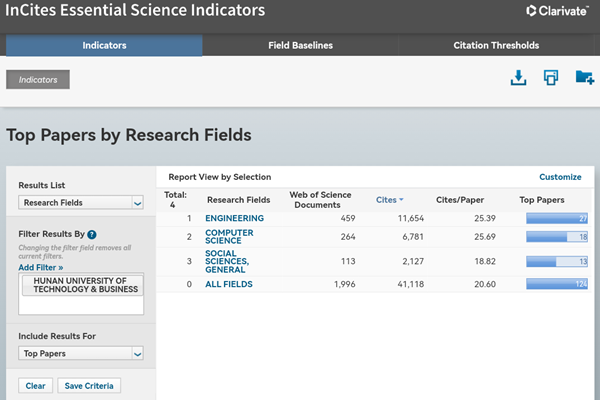
Task: Click the Save Criteria button
Action: pos(89,386)
